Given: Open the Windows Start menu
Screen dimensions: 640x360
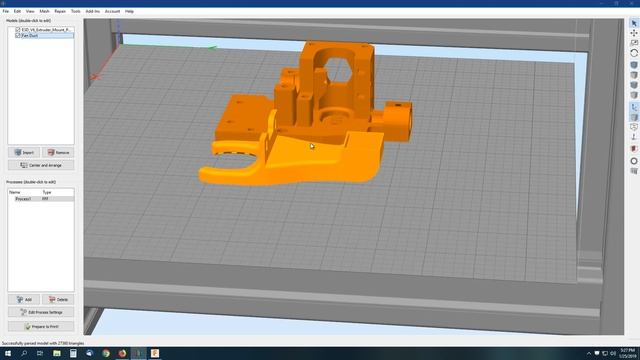Looking at the screenshot, I should pos(8,353).
